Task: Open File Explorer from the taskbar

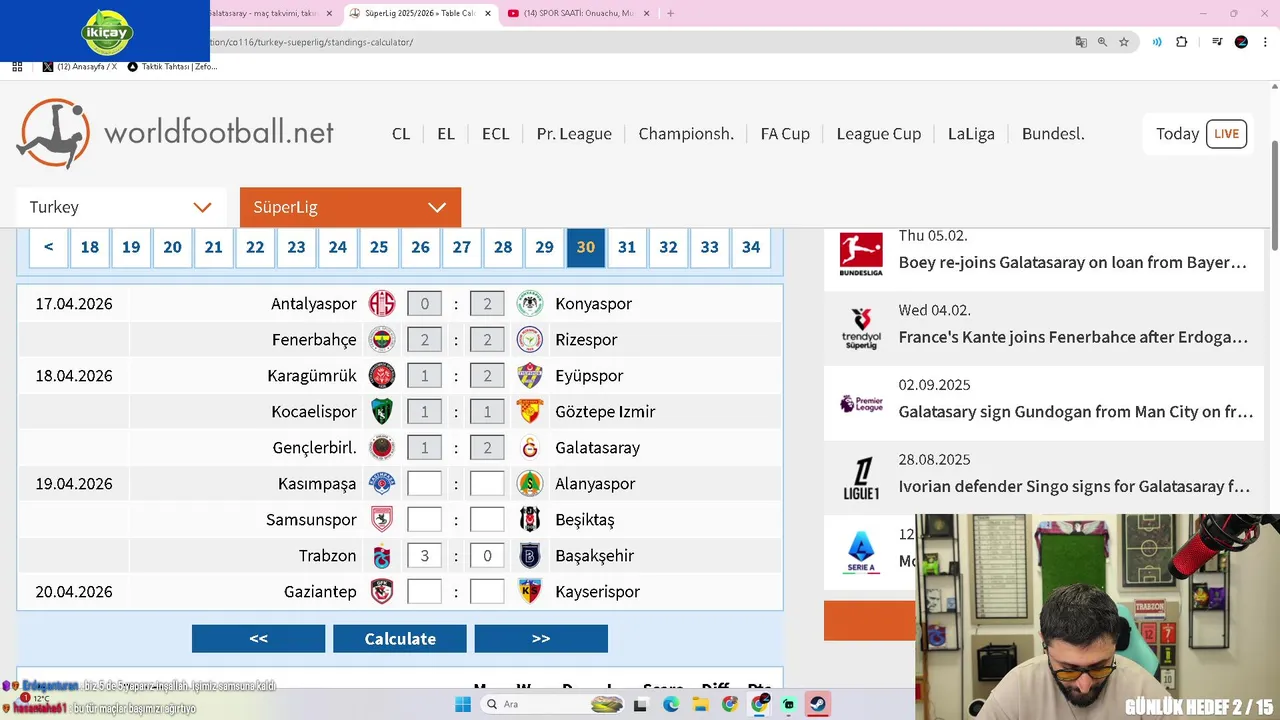Action: [x=700, y=704]
